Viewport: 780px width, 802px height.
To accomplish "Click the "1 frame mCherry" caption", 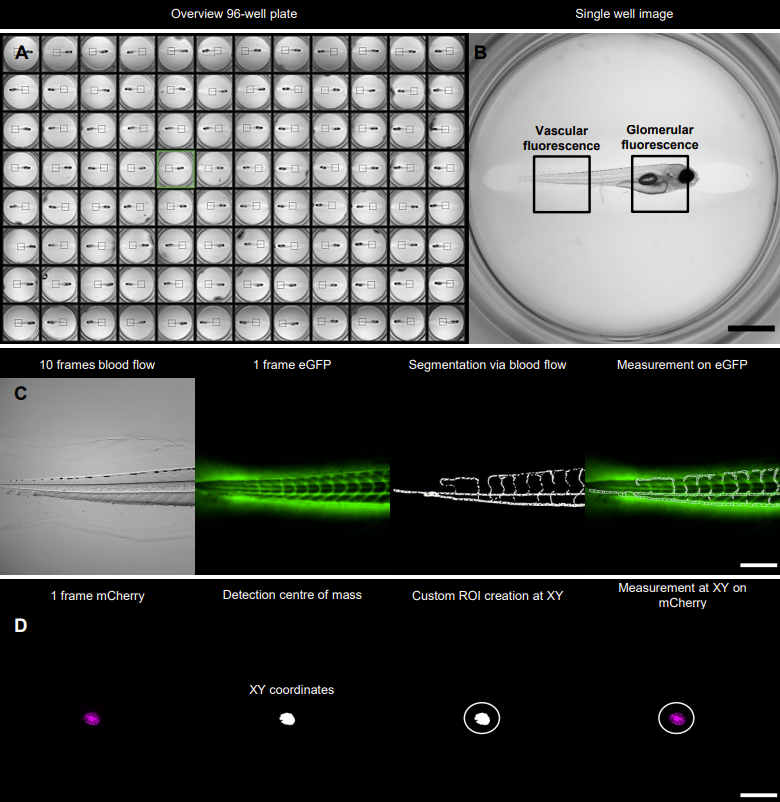I will coord(98,596).
